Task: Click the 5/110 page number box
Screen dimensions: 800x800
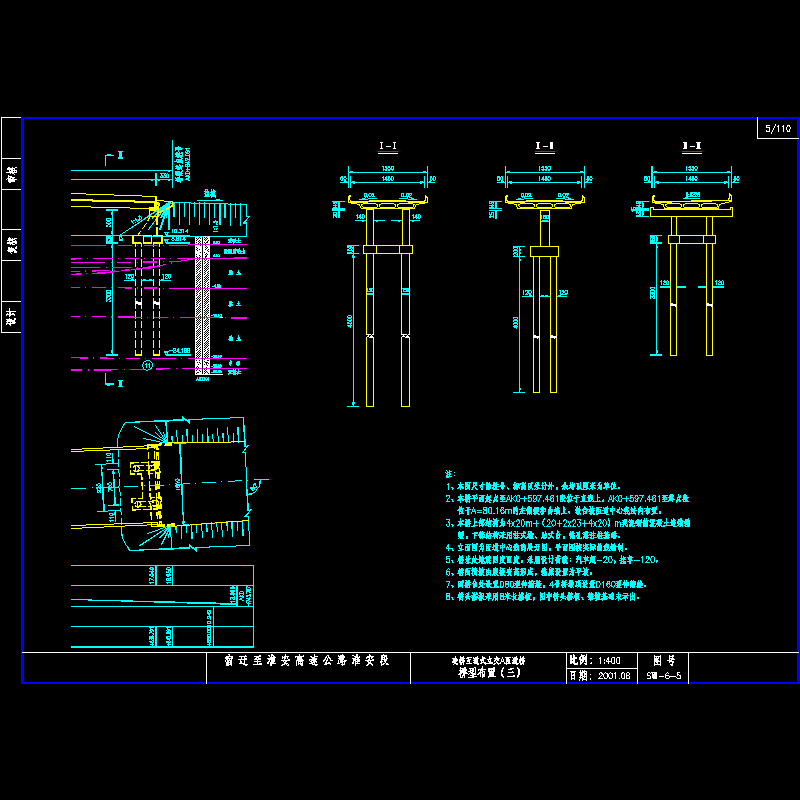Action: 777,129
